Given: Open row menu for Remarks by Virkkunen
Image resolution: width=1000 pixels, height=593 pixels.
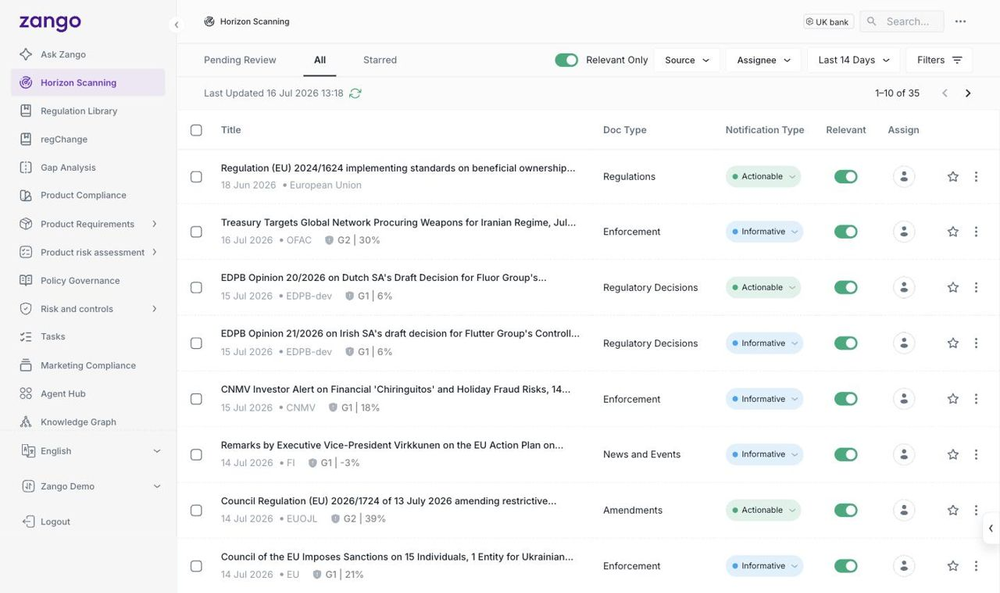Looking at the screenshot, I should (976, 454).
